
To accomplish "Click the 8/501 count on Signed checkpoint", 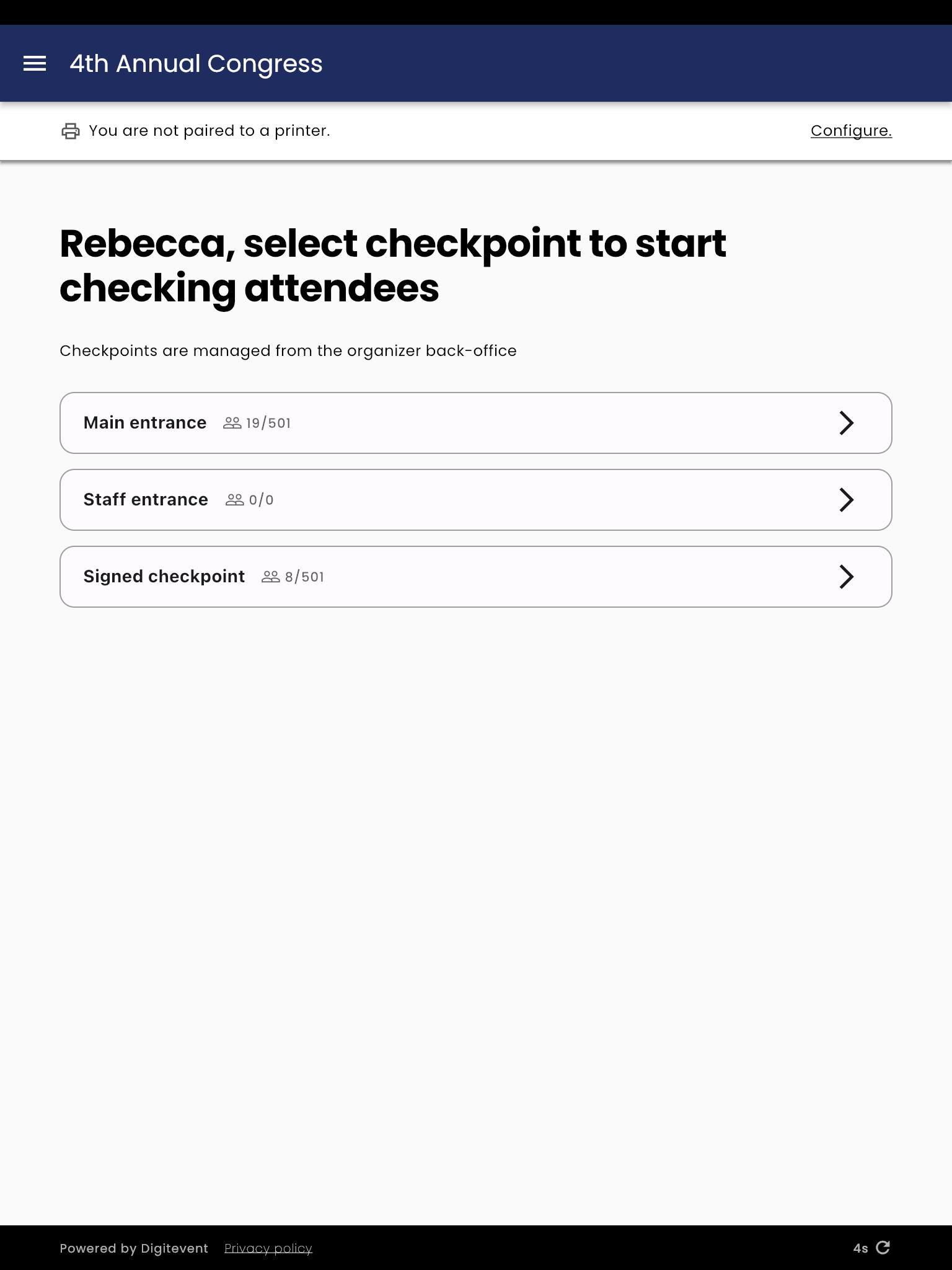I will pyautogui.click(x=304, y=577).
